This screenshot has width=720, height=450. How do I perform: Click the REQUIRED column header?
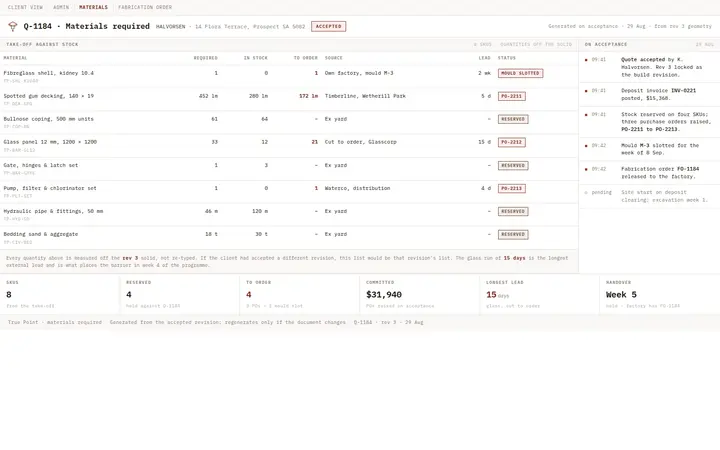[205, 58]
